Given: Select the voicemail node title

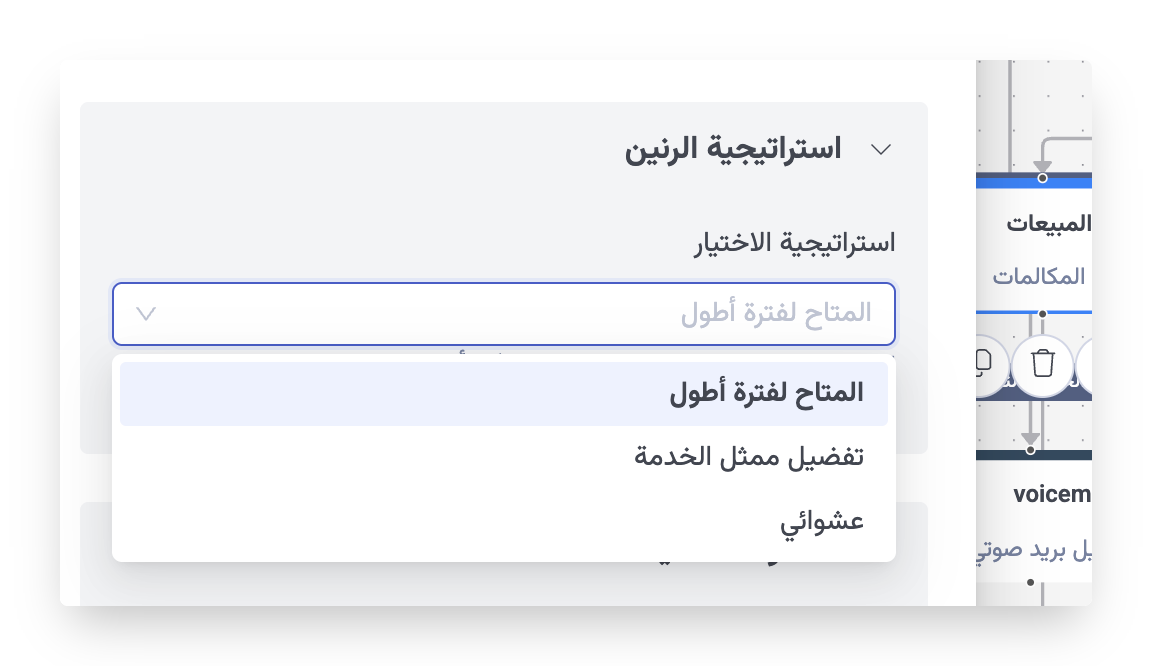Looking at the screenshot, I should click(x=1050, y=494).
